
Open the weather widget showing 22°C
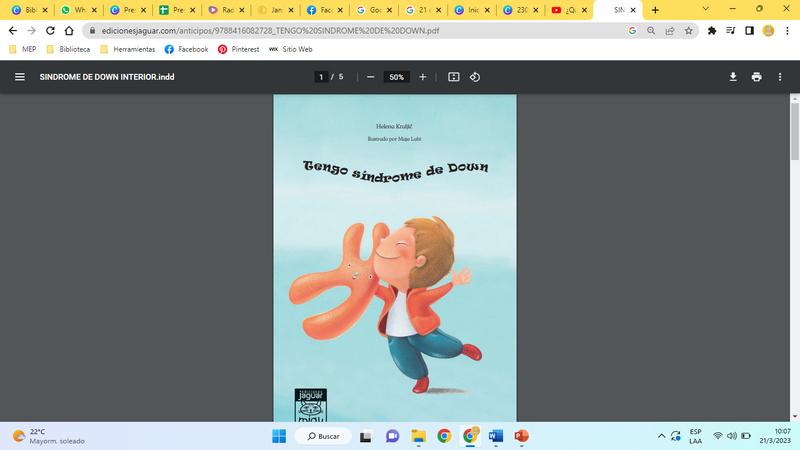pos(48,436)
